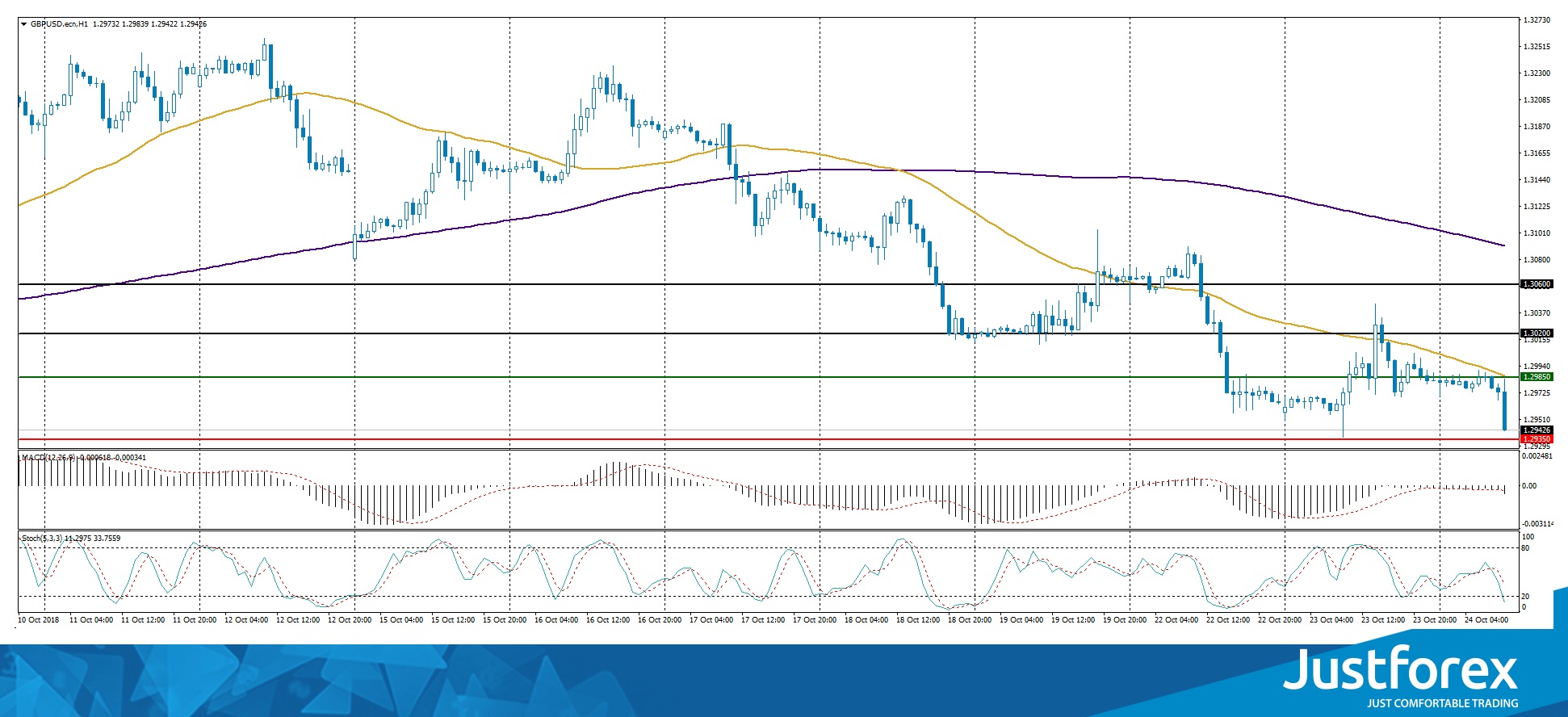The image size is (1568, 717).
Task: Click the MACD scale value -0.003114
Action: coord(1537,524)
